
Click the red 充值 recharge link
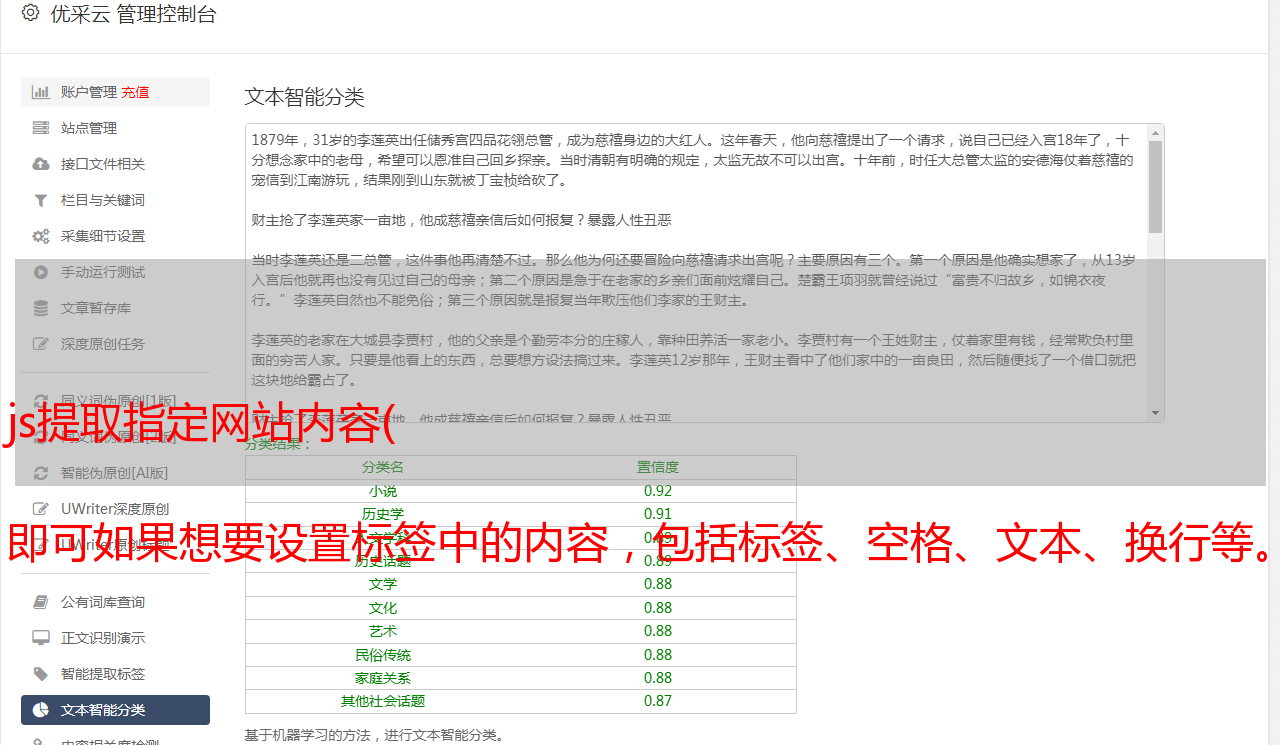tap(136, 92)
